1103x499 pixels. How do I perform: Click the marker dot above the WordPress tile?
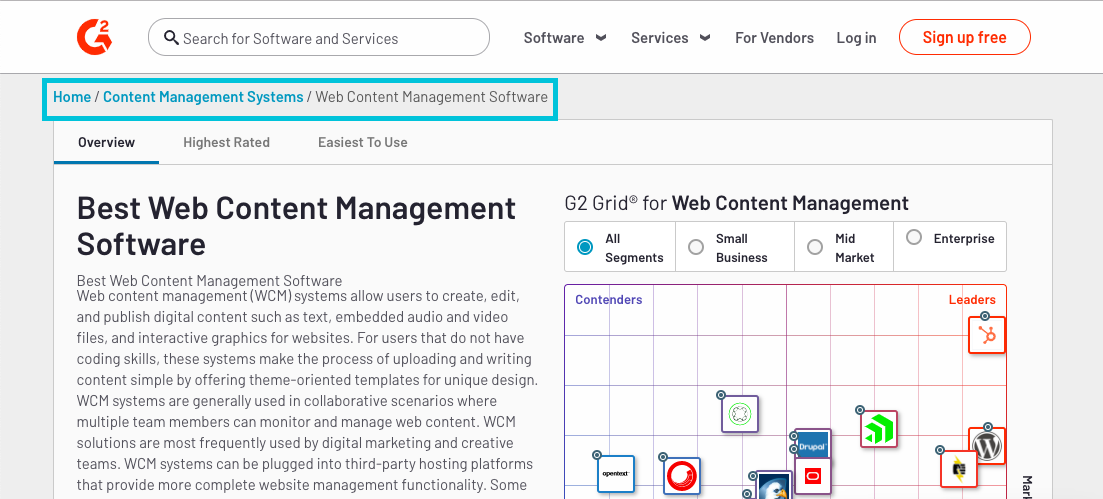(988, 427)
